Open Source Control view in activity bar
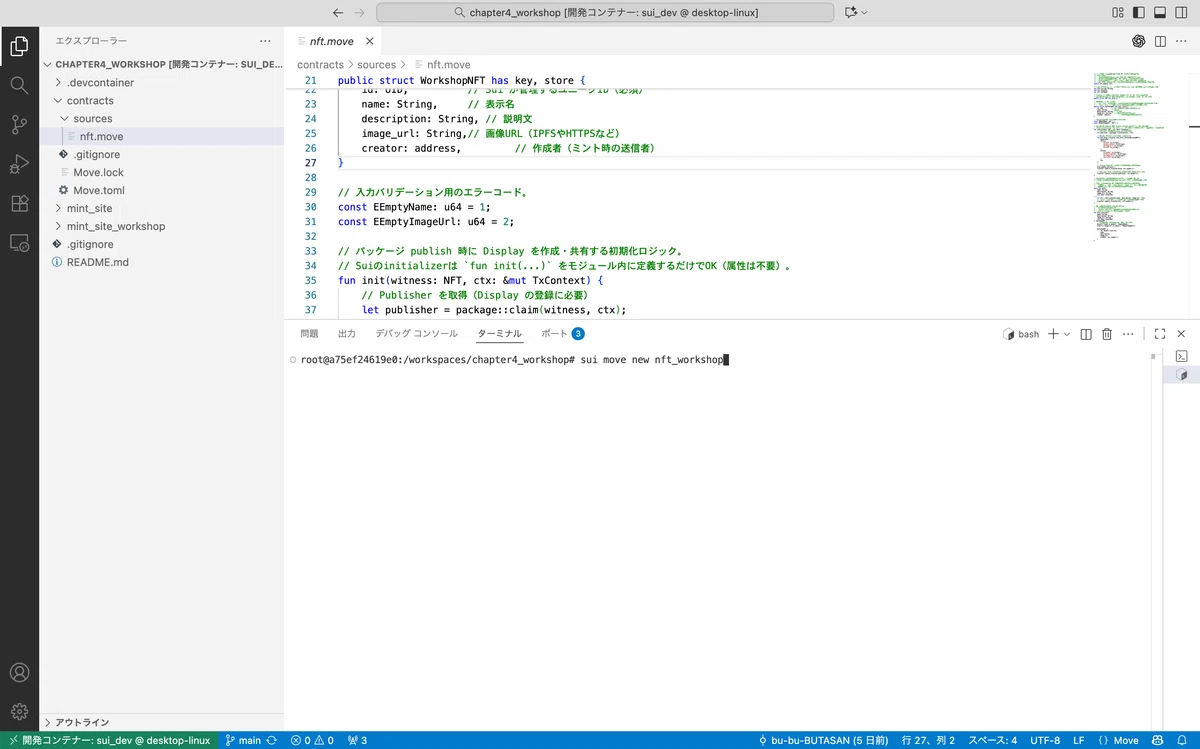The width and height of the screenshot is (1200, 749). pyautogui.click(x=19, y=124)
